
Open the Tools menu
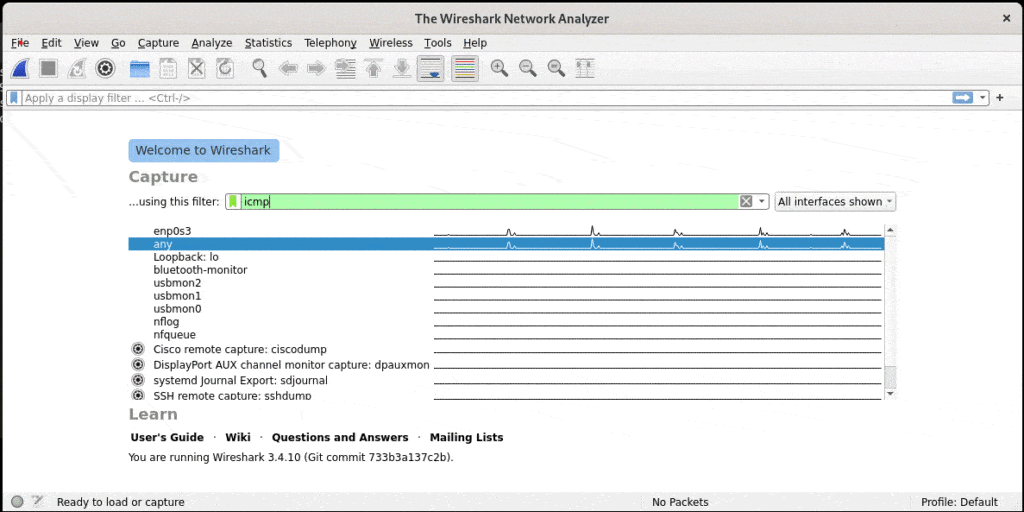(x=438, y=43)
